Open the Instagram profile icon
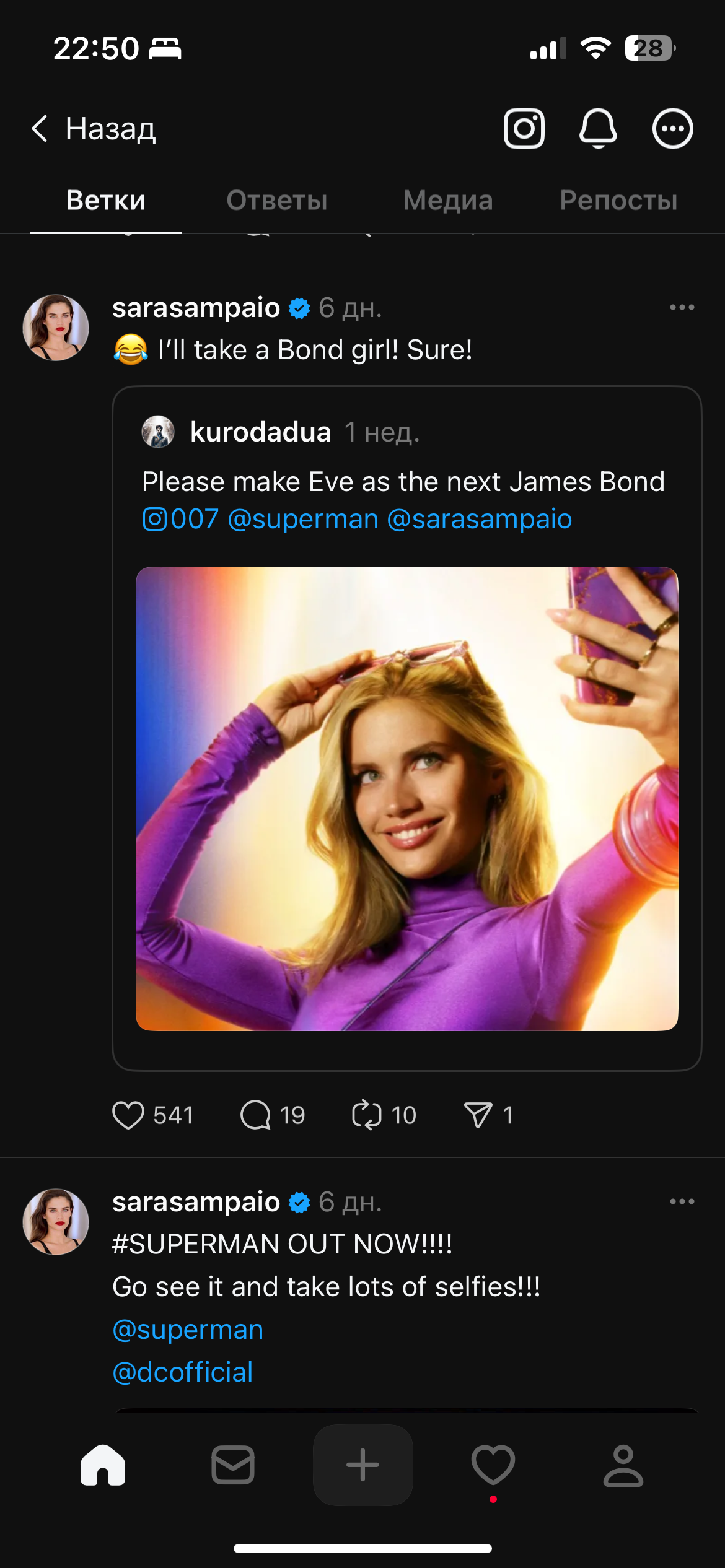Viewport: 725px width, 1568px height. coord(524,129)
